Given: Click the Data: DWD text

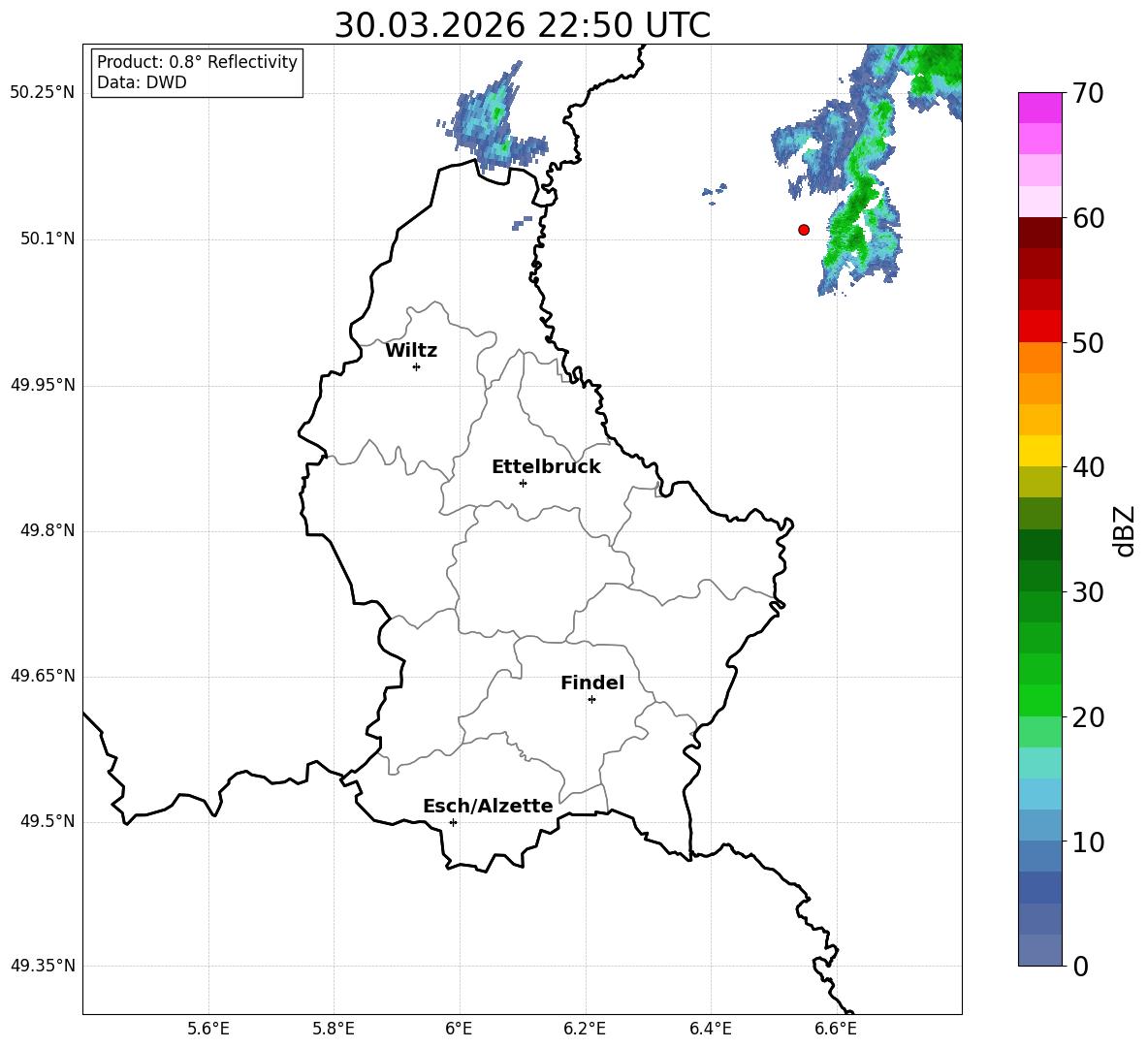Looking at the screenshot, I should [142, 82].
